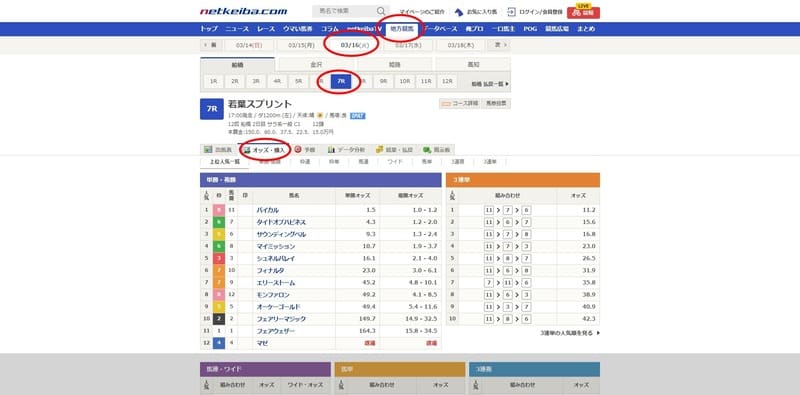Select 上位人気一覧 odds sub-tab
This screenshot has height=395, width=800.
click(x=224, y=162)
